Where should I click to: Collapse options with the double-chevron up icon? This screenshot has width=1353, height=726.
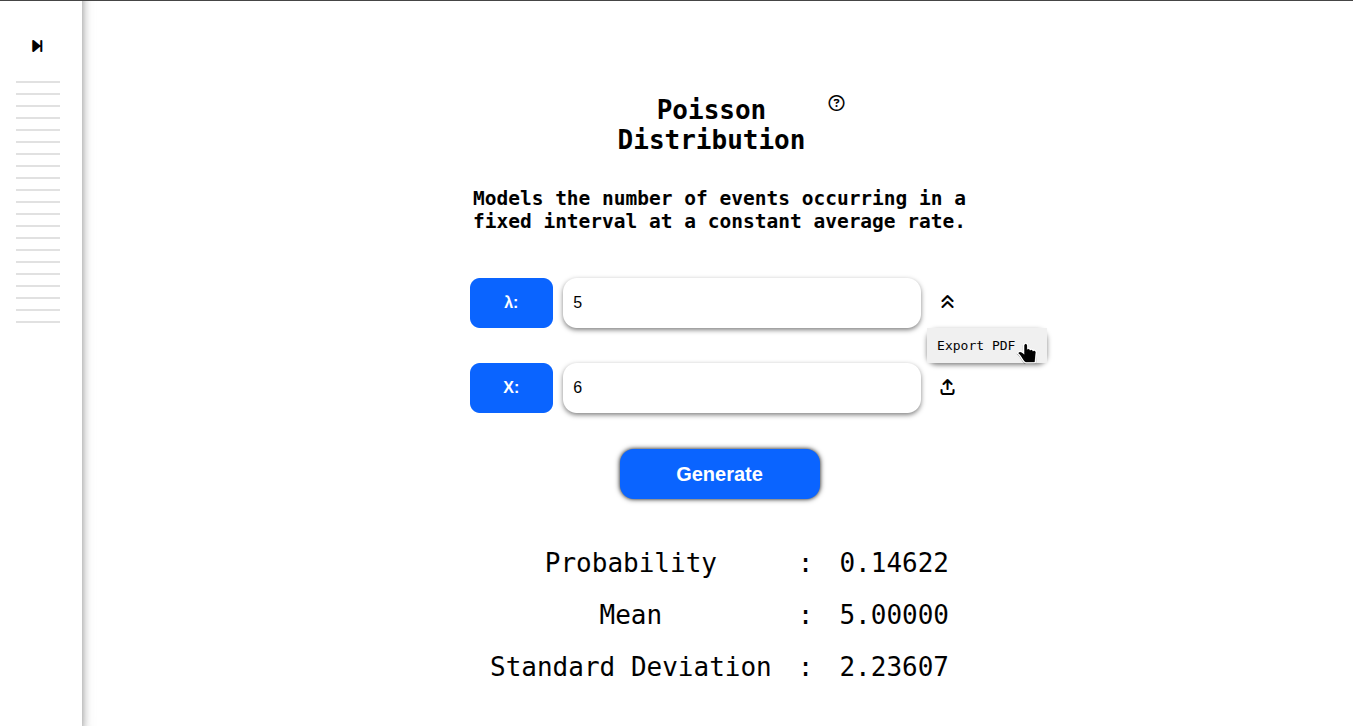[x=948, y=302]
